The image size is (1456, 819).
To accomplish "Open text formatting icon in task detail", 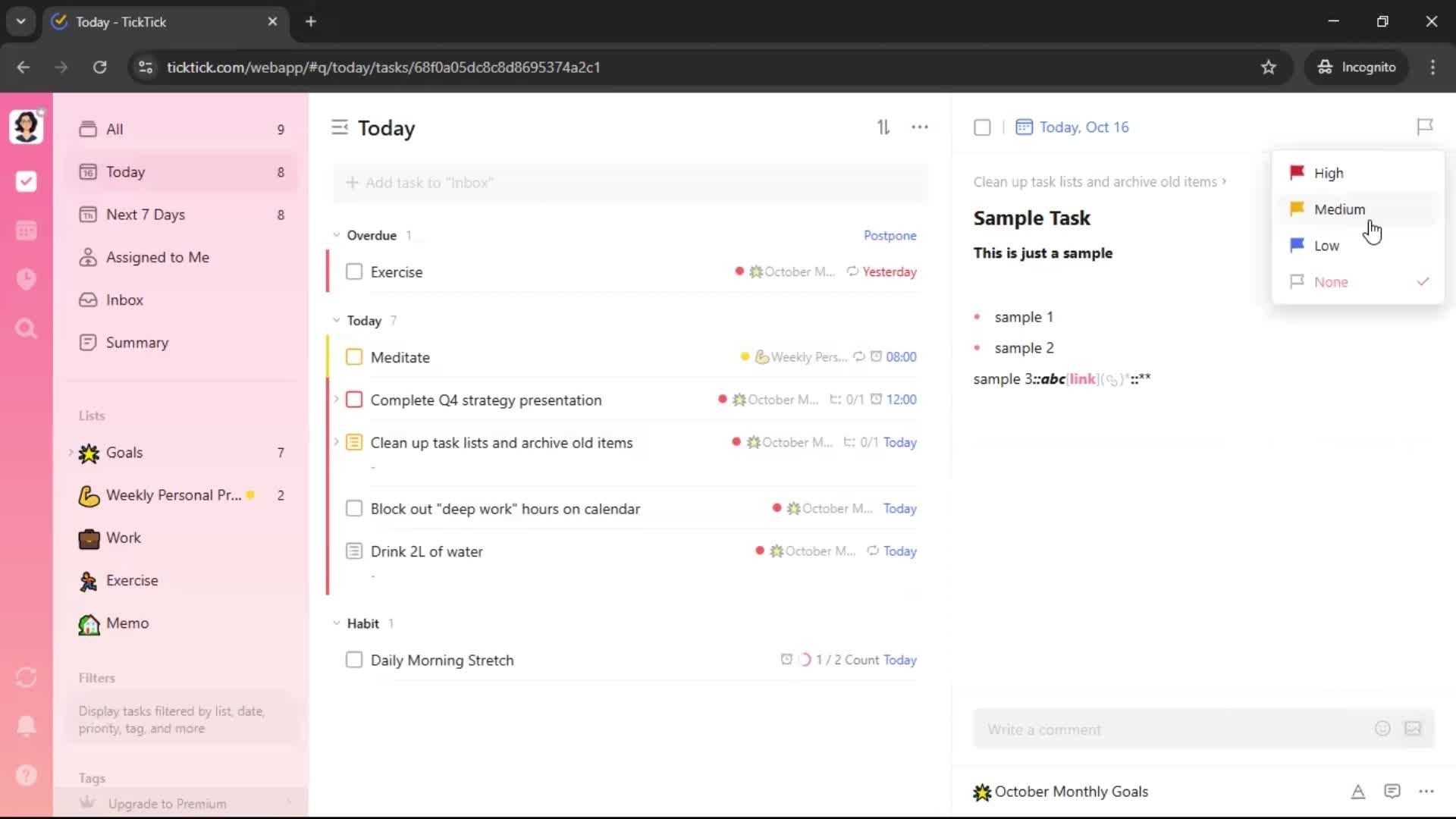I will click(1357, 792).
